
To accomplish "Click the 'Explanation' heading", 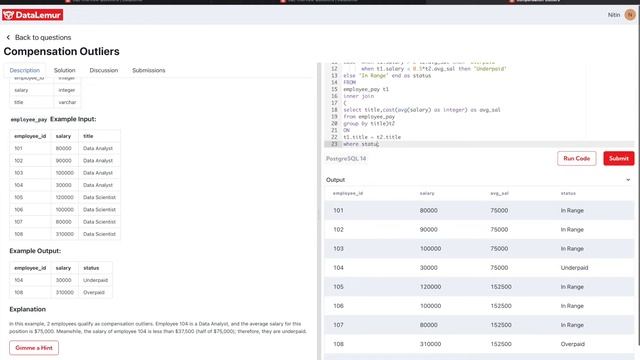I will [27, 309].
